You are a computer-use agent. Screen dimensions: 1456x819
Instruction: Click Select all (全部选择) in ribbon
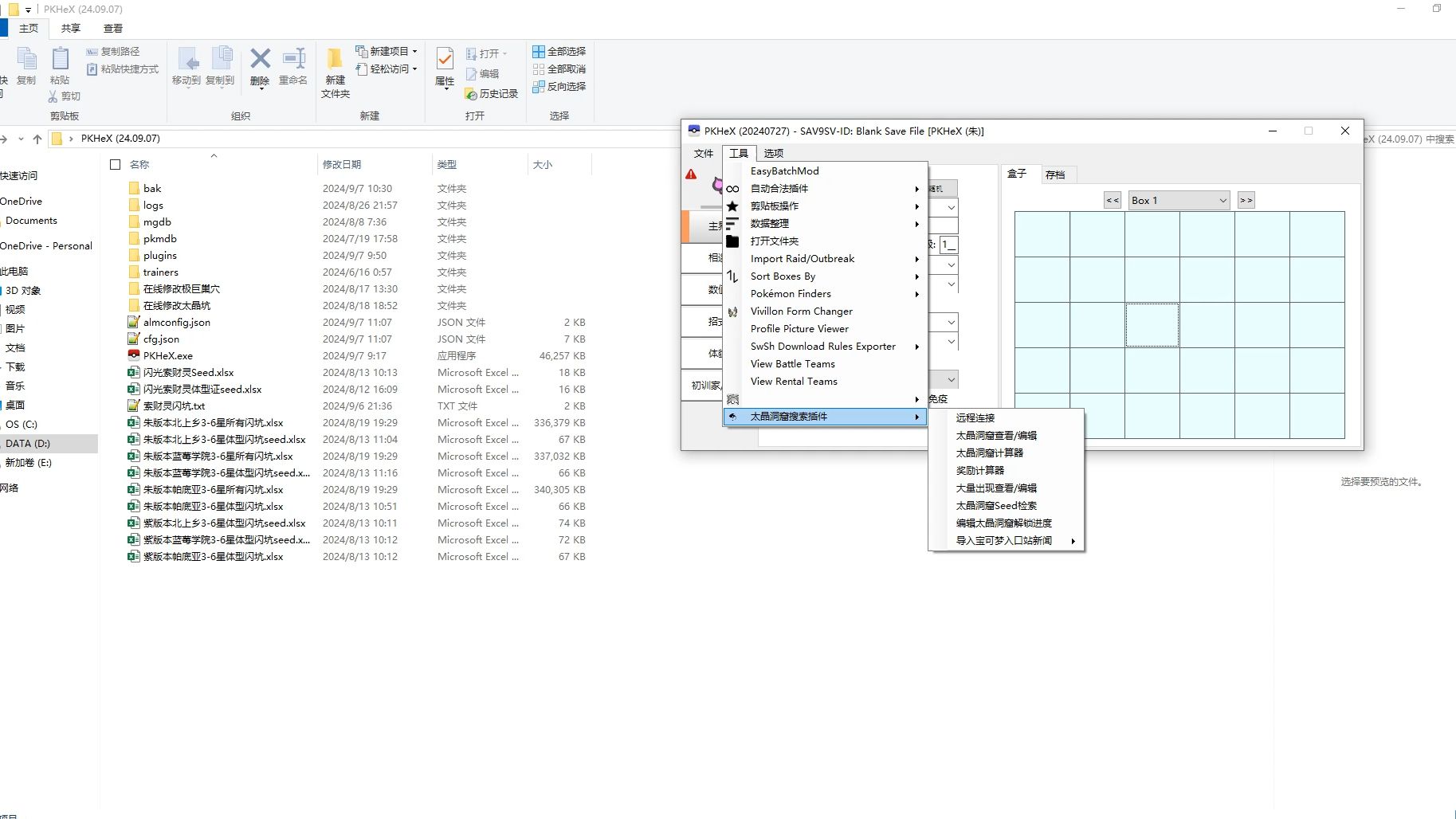pos(559,52)
